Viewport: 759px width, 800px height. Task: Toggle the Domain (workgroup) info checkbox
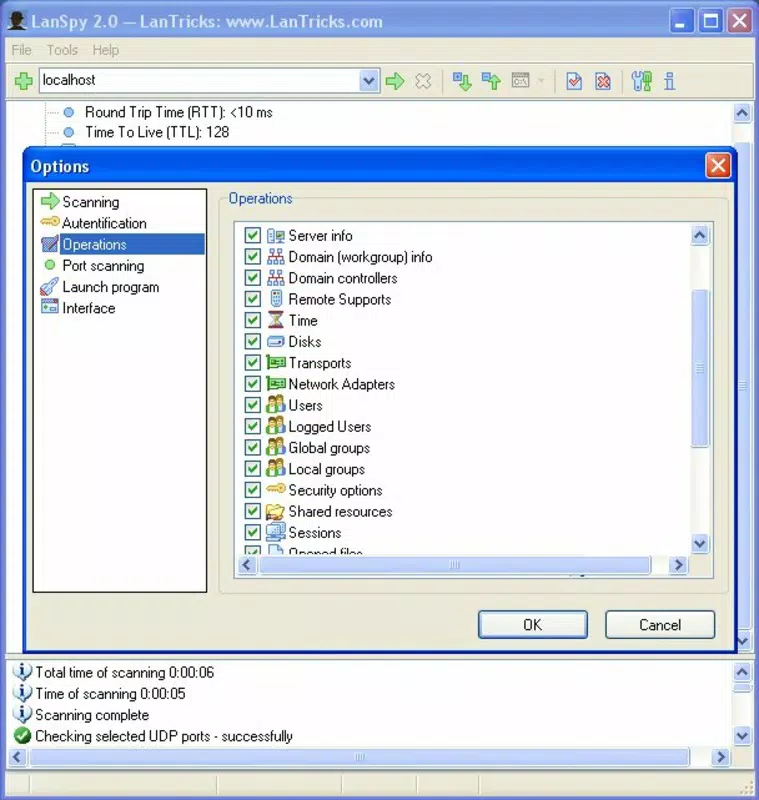(x=252, y=256)
